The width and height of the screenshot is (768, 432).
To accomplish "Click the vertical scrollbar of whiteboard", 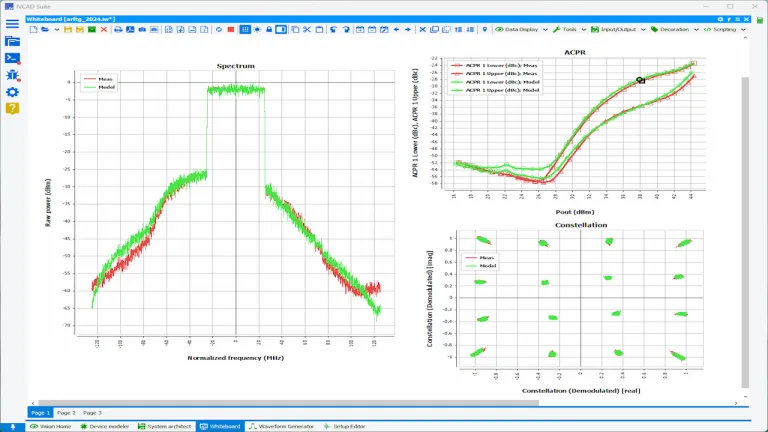I will [745, 231].
